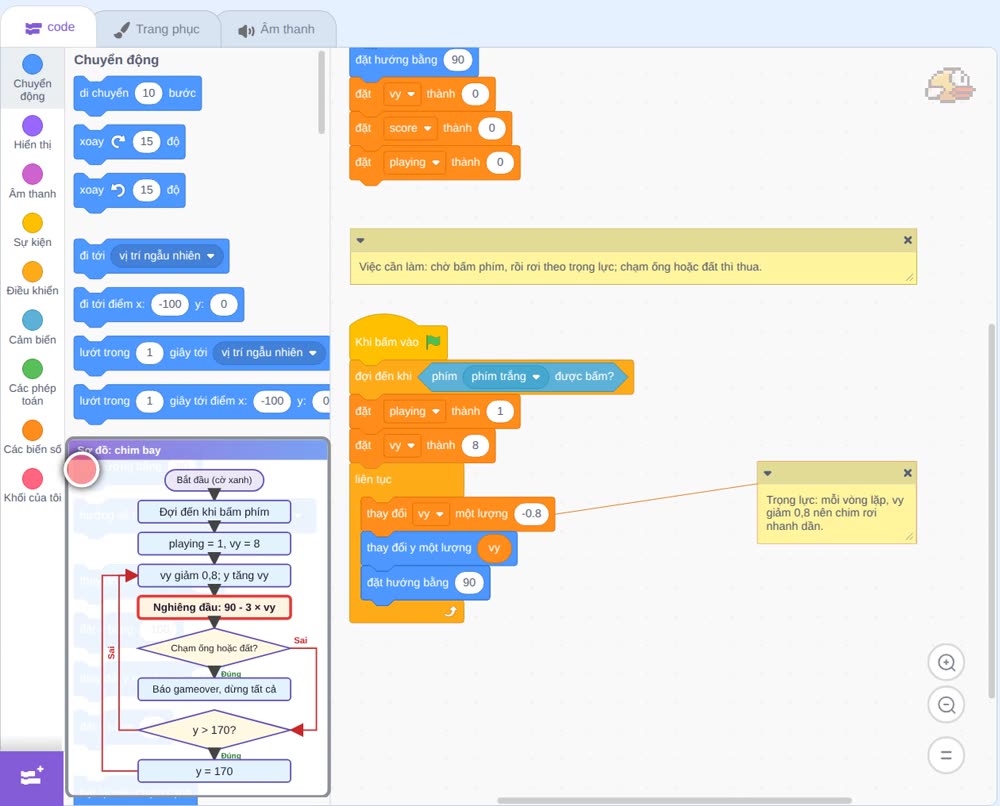Screen dimensions: 1000x806
Task: Open the 'phím trắng' key dropdown
Action: coord(506,376)
